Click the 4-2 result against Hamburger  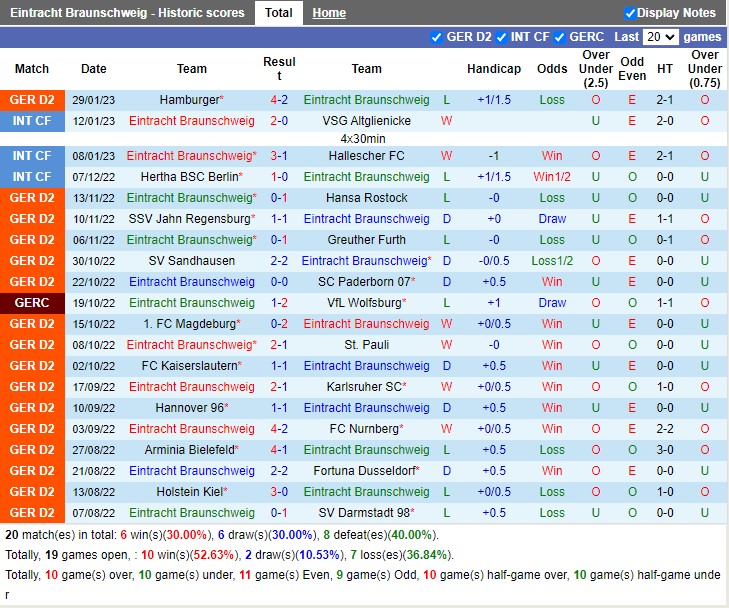pos(279,100)
